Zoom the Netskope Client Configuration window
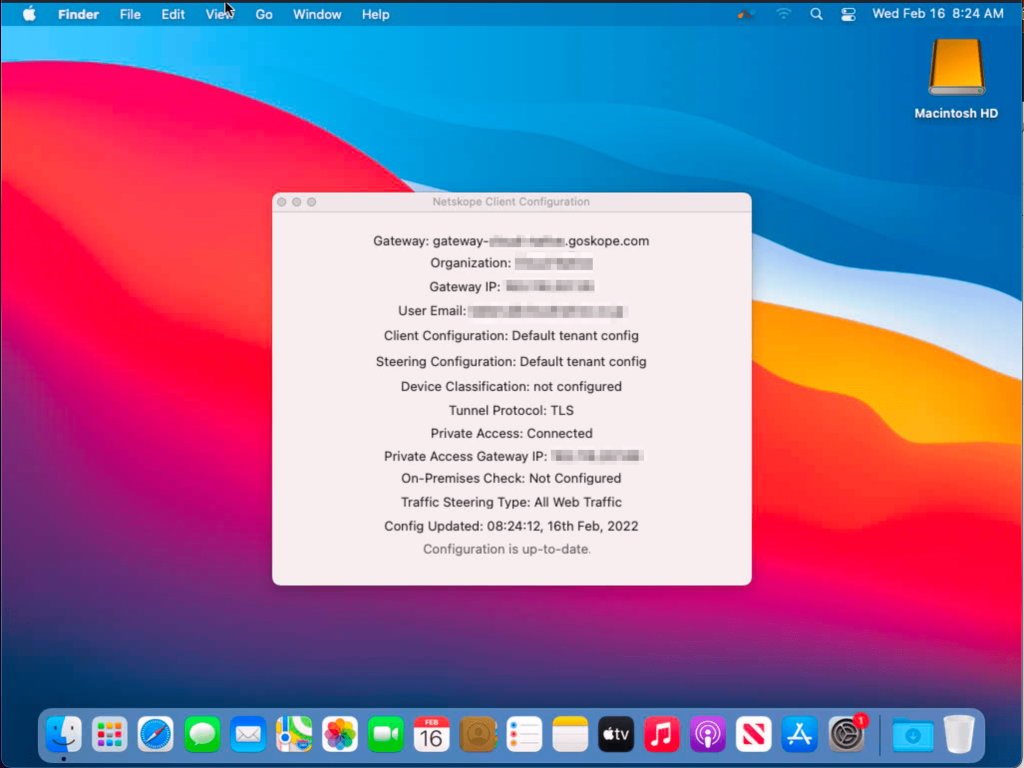The width and height of the screenshot is (1024, 768). click(x=312, y=202)
